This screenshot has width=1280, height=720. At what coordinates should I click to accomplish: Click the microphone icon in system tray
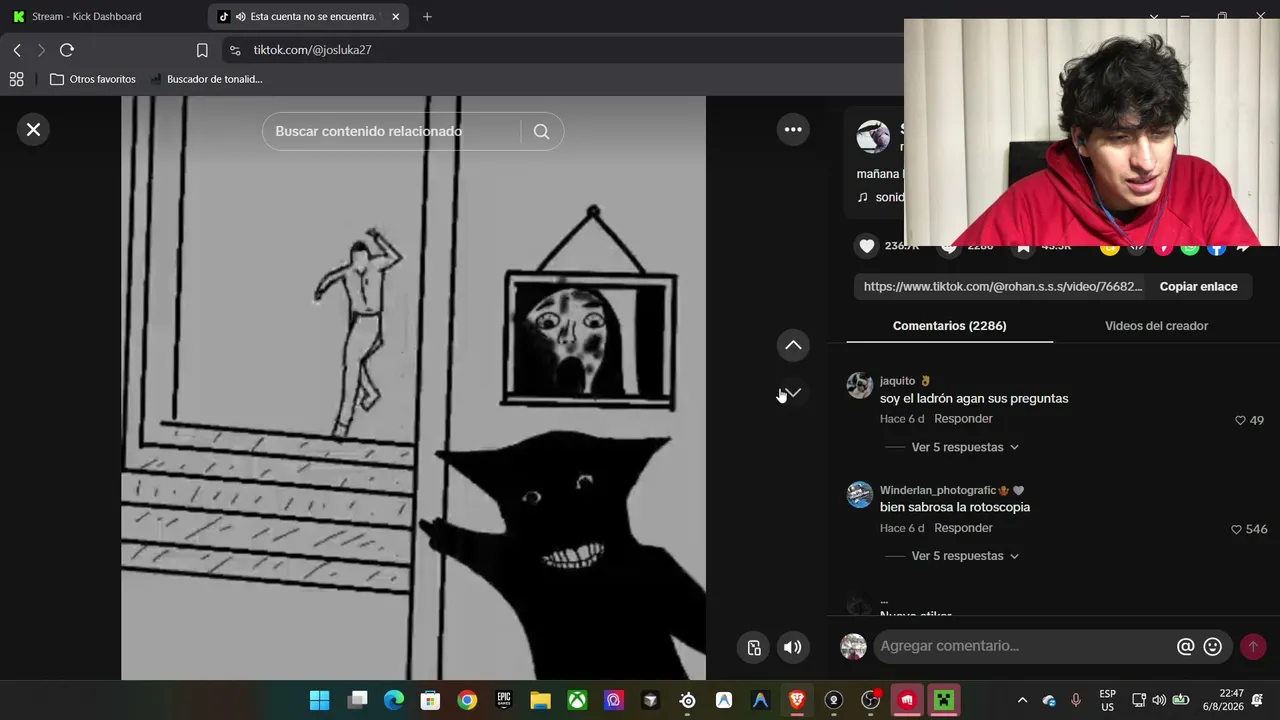1076,700
